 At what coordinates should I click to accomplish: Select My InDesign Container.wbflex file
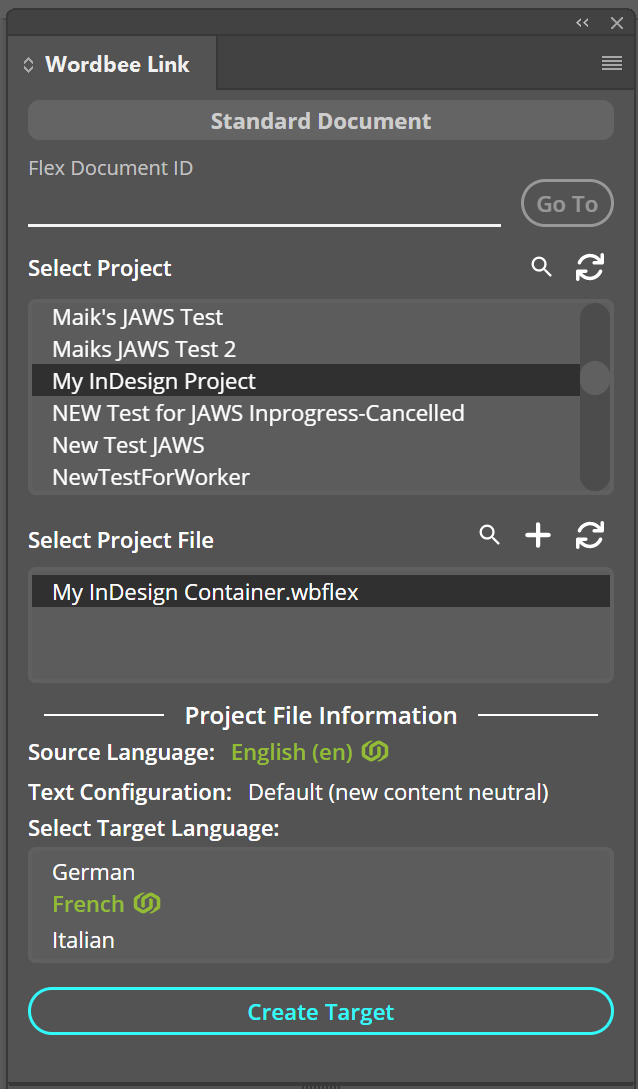pyautogui.click(x=205, y=591)
